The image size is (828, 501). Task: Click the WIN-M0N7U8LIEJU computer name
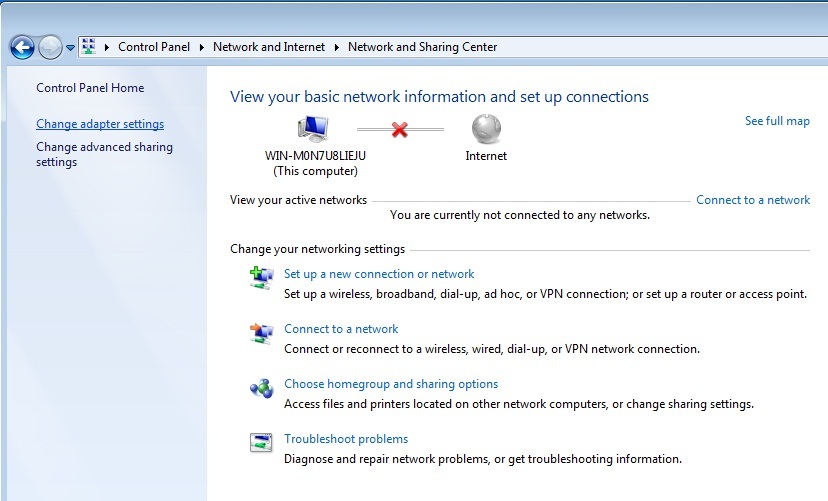(x=315, y=156)
